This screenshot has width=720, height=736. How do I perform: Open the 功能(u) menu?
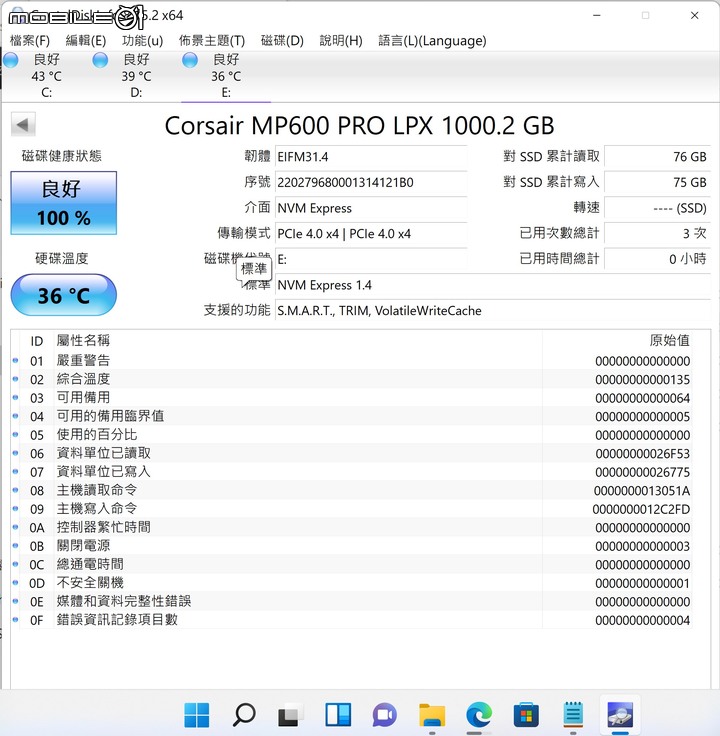[142, 41]
